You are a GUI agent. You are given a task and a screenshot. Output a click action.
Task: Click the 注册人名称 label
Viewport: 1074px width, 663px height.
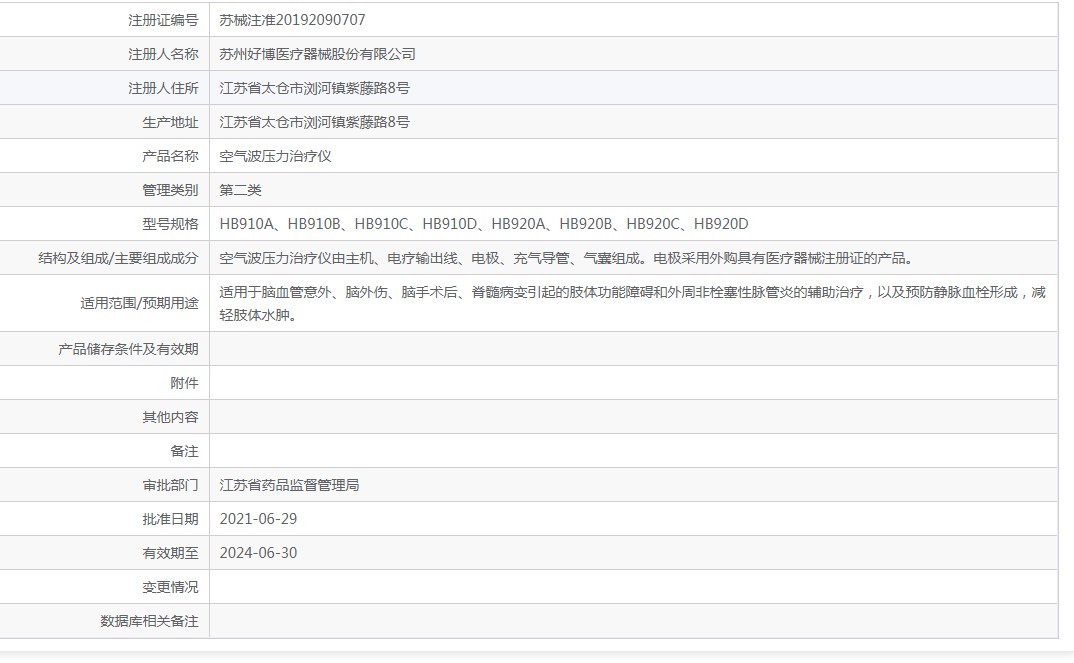click(163, 54)
